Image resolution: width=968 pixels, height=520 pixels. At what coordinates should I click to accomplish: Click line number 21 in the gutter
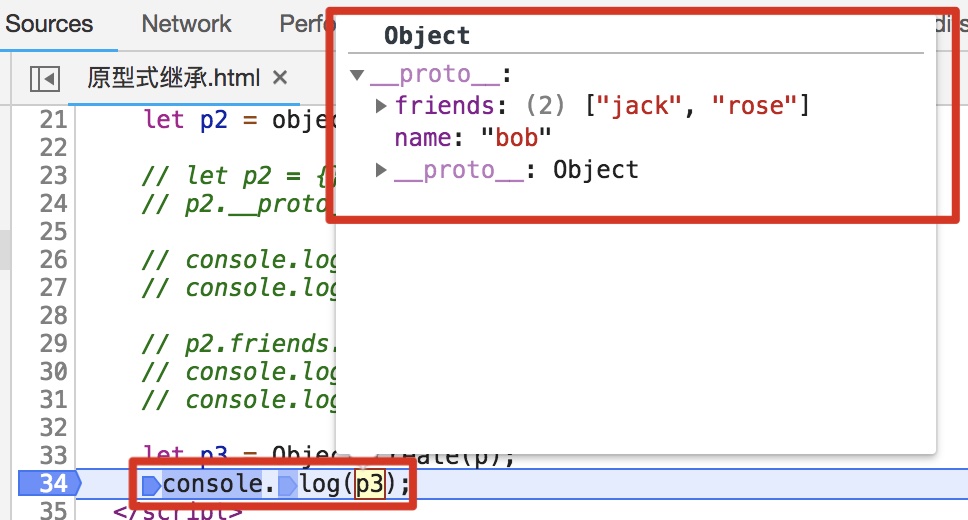[x=53, y=119]
